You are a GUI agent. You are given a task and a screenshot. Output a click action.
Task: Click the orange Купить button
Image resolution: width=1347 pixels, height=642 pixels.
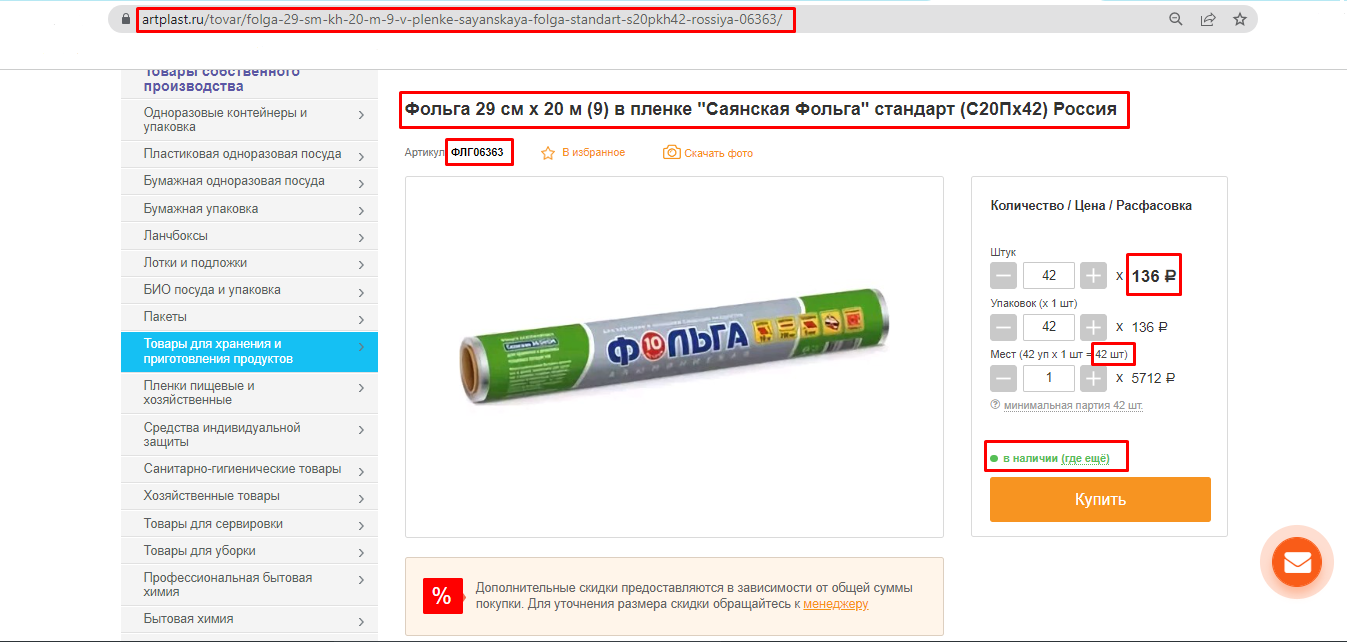1100,499
